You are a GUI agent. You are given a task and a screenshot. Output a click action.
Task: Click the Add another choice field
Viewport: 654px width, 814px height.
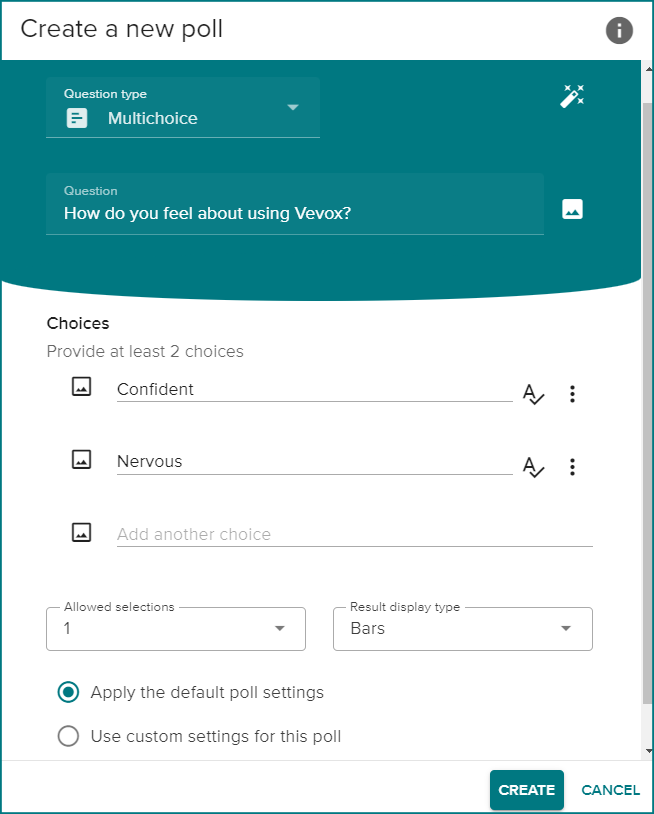coord(354,534)
